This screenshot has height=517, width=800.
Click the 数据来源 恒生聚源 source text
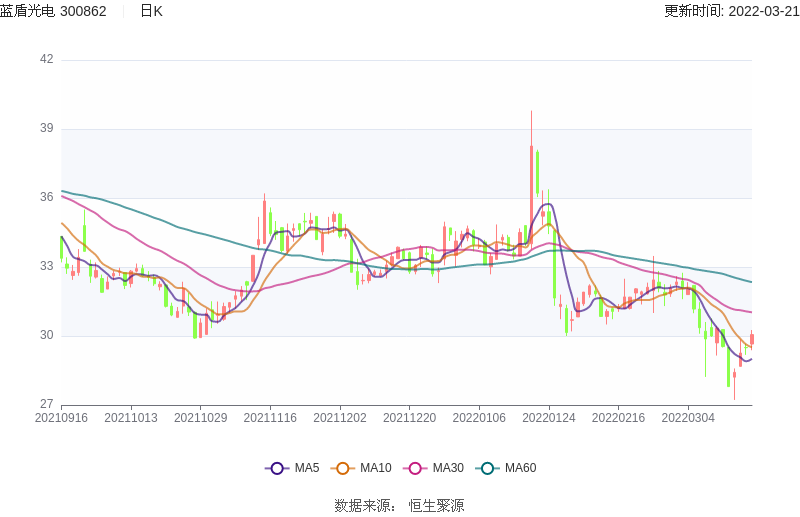(x=399, y=506)
